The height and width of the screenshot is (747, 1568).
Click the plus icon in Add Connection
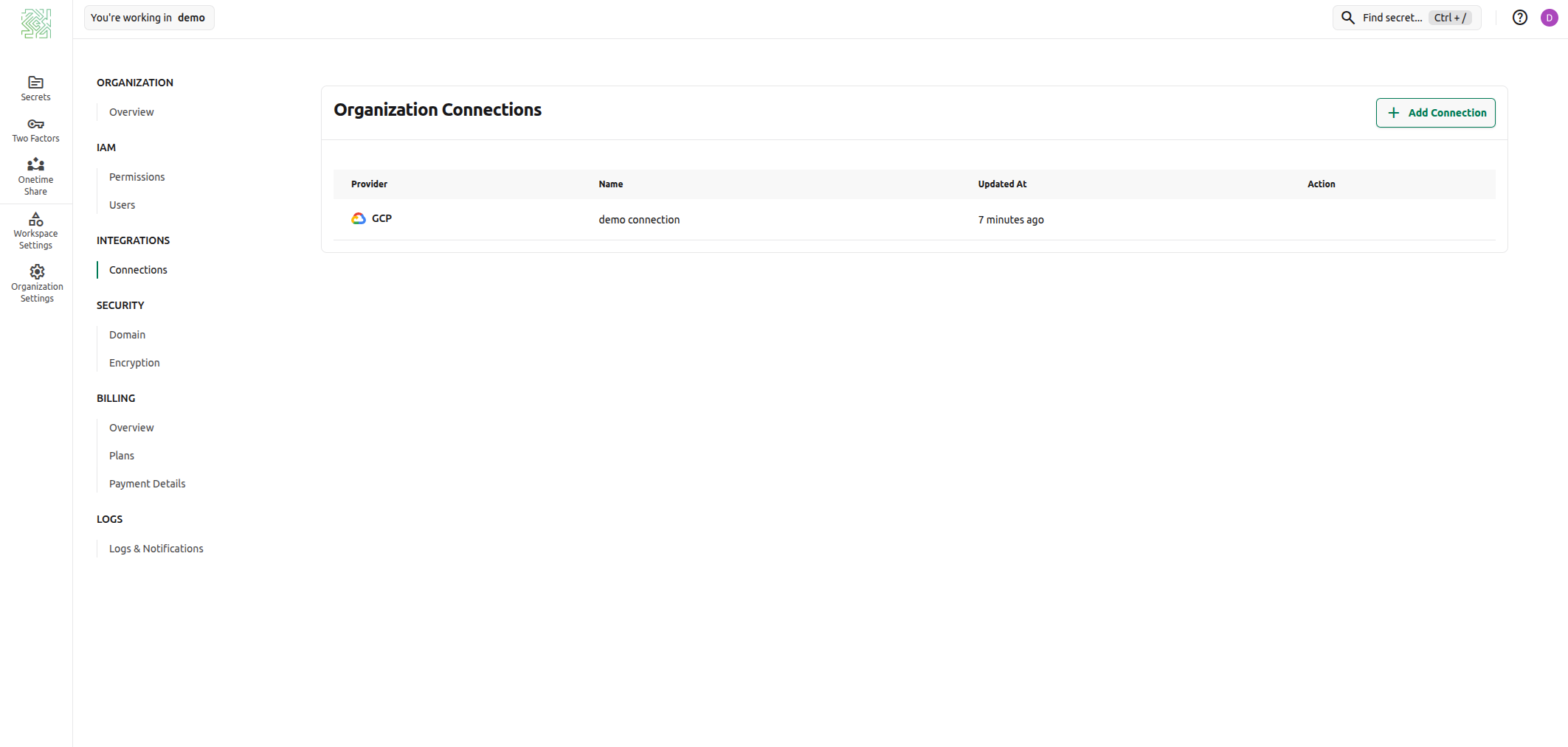click(1393, 113)
